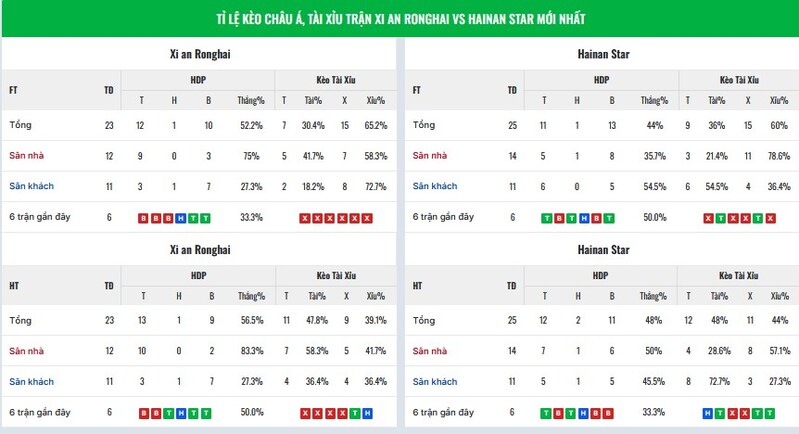
Task: Open Sân khách row in Hainan Star FT table
Action: coord(436,186)
